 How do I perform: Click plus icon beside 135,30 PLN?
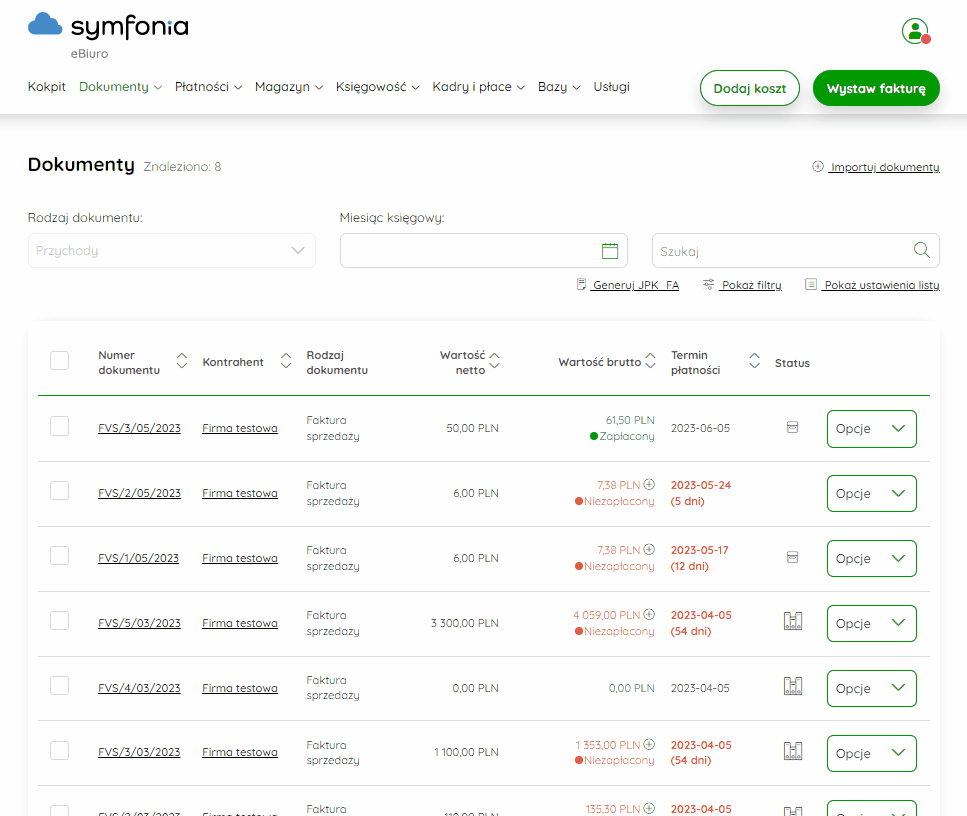point(649,808)
